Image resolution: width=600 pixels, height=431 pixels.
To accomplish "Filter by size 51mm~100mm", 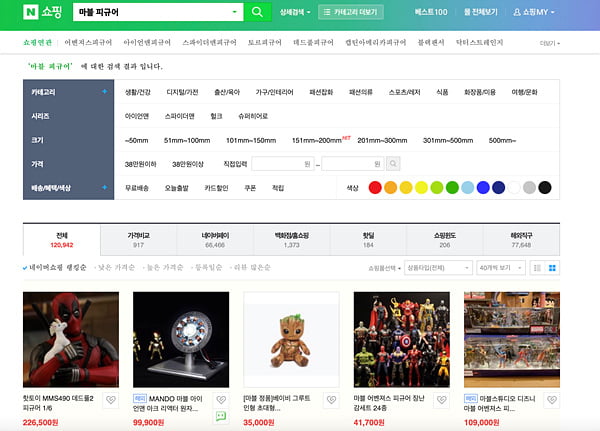I will (187, 140).
